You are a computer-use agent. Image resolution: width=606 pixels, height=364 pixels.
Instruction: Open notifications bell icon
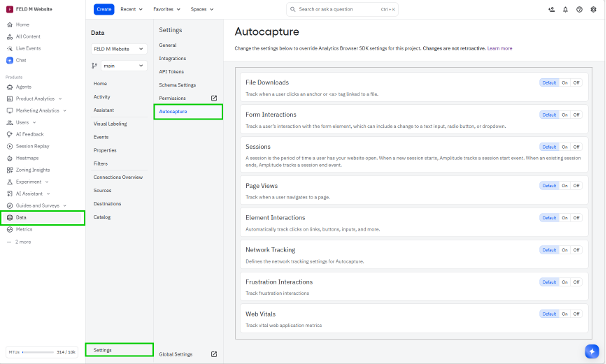565,10
